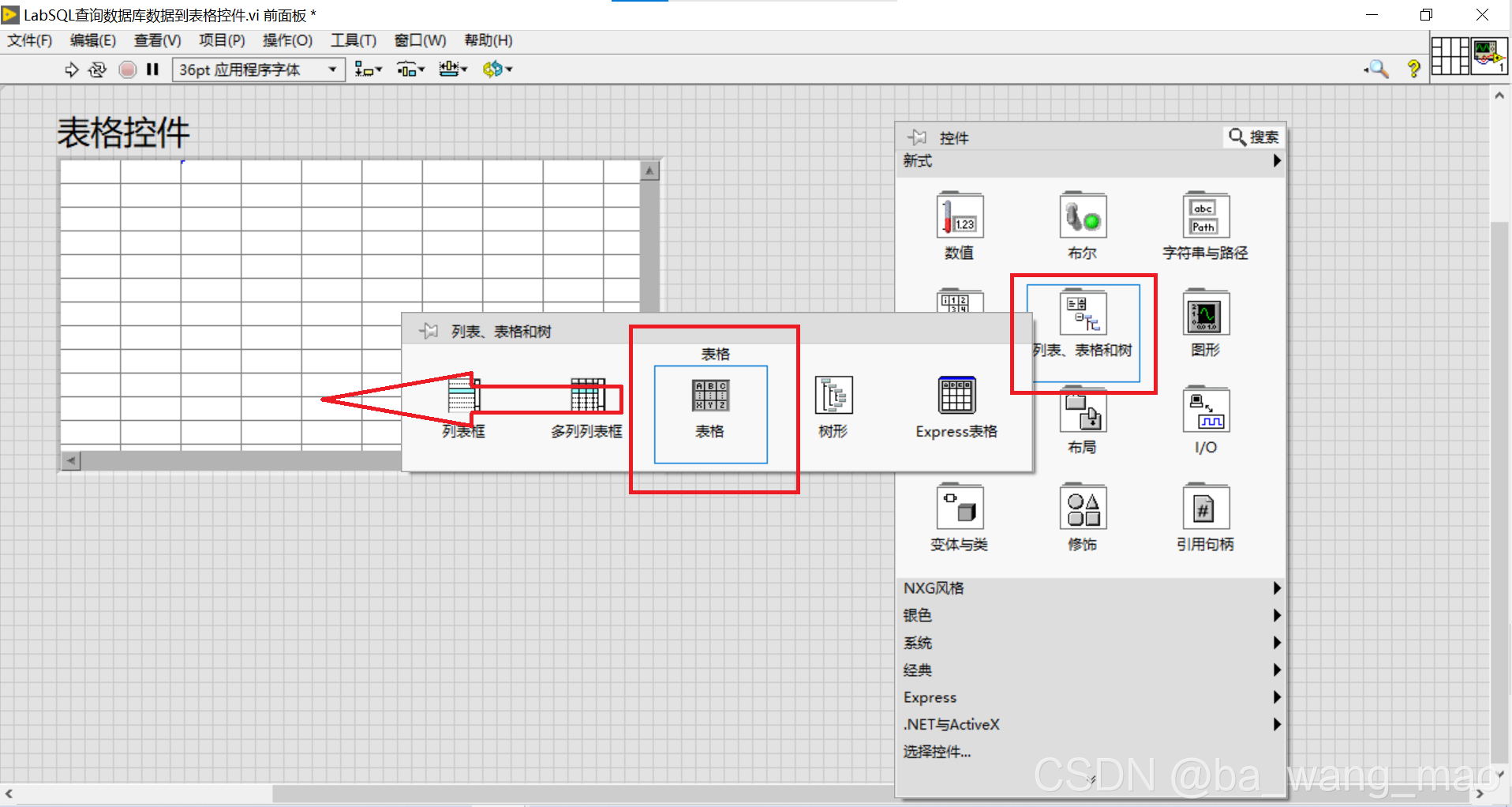
Task: Open the 工具(T) menu
Action: tap(353, 40)
